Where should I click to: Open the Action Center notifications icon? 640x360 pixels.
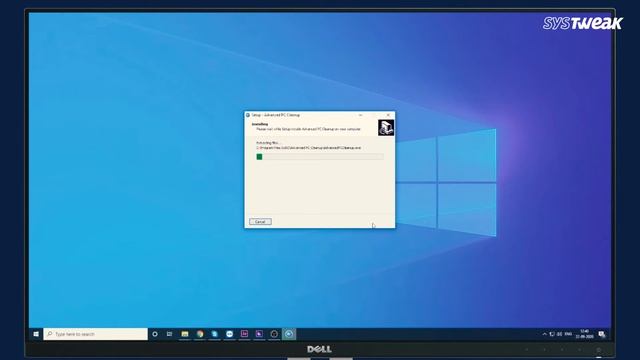[x=602, y=334]
